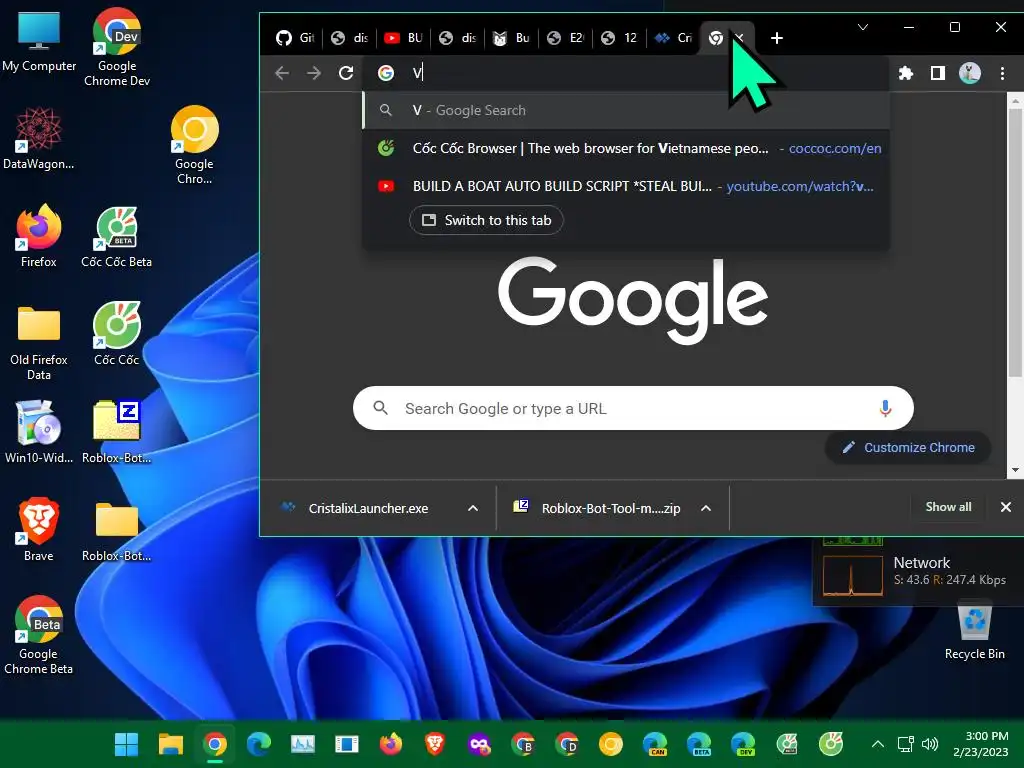1024x768 pixels.
Task: Open Edge Canary from the taskbar
Action: coord(655,744)
